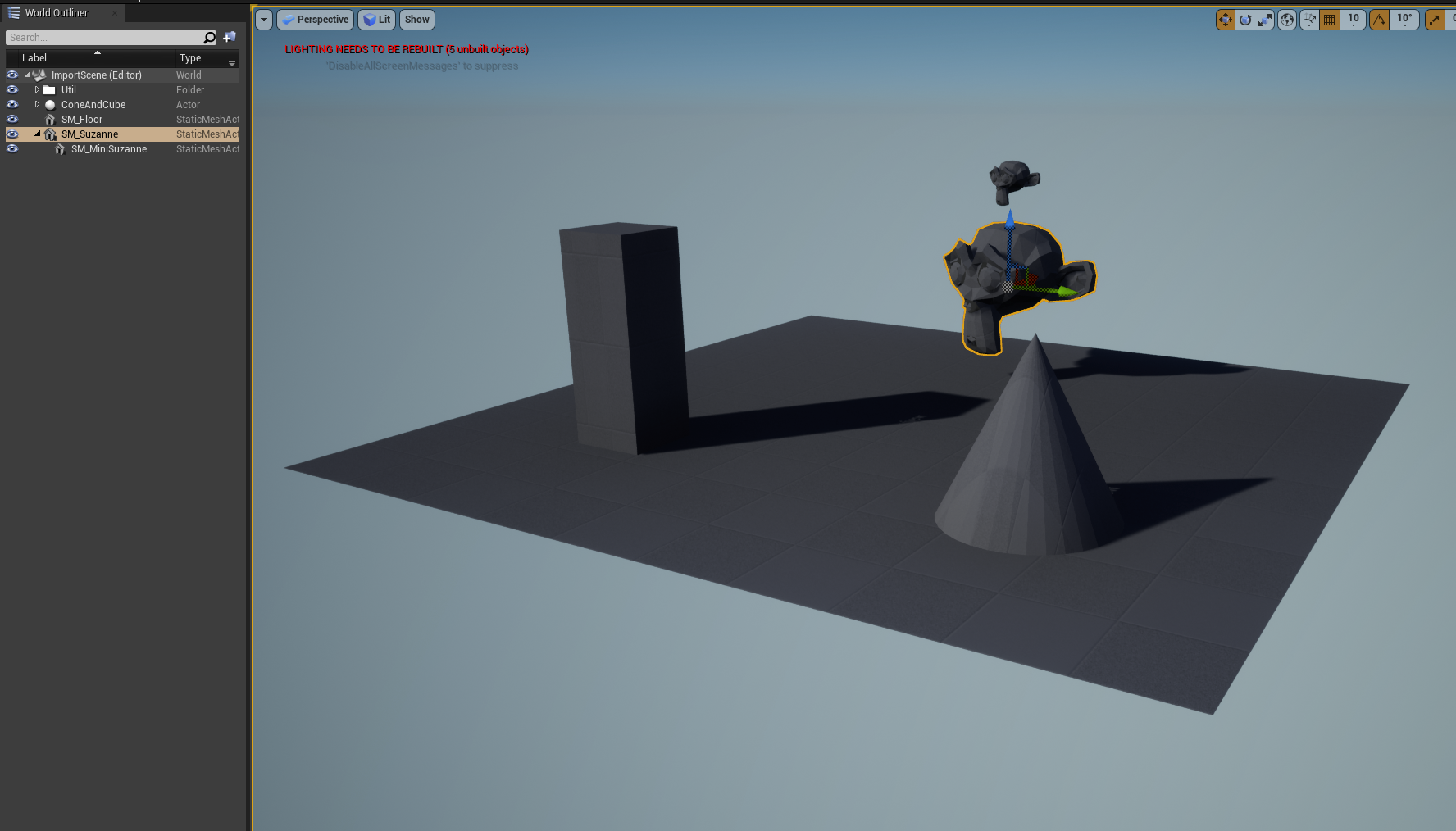Image resolution: width=1456 pixels, height=831 pixels.
Task: Open the viewport options dropdown arrow
Action: coord(264,20)
